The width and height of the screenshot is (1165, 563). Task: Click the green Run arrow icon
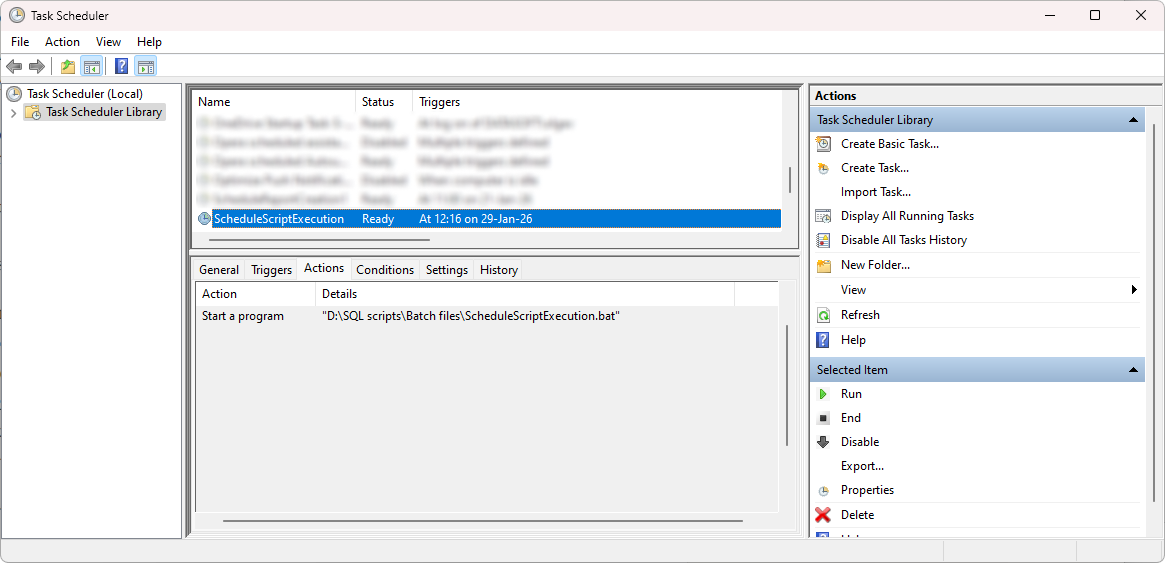tap(823, 394)
